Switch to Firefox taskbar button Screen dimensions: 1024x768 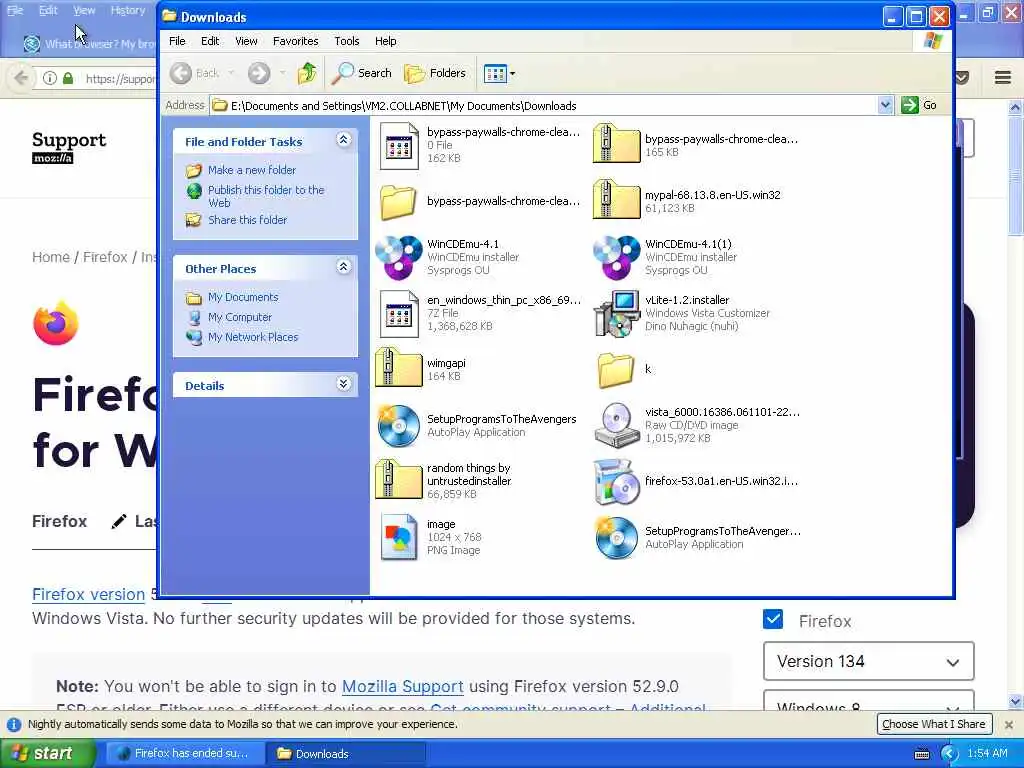185,753
